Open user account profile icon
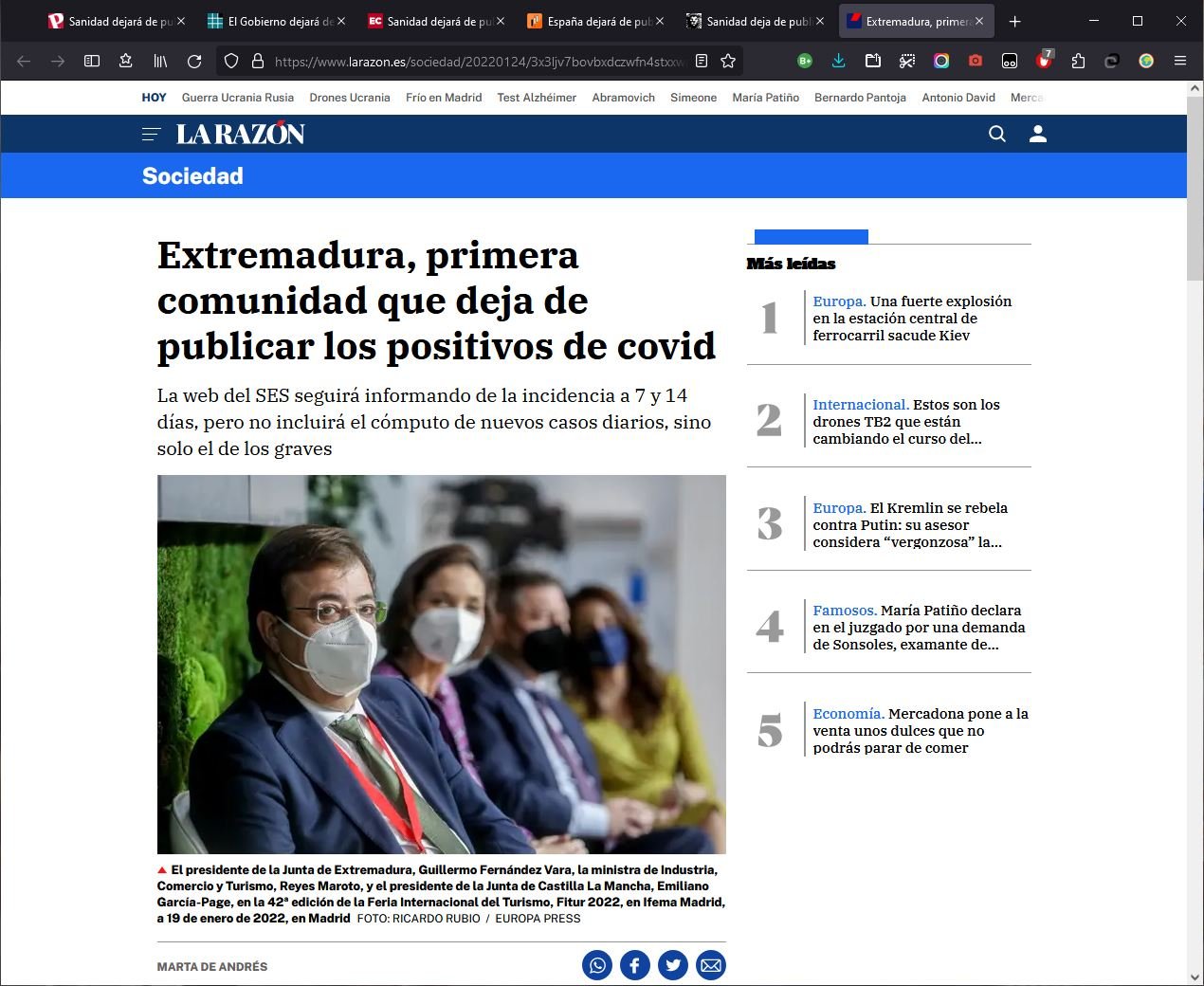The width and height of the screenshot is (1204, 986). tap(1038, 134)
